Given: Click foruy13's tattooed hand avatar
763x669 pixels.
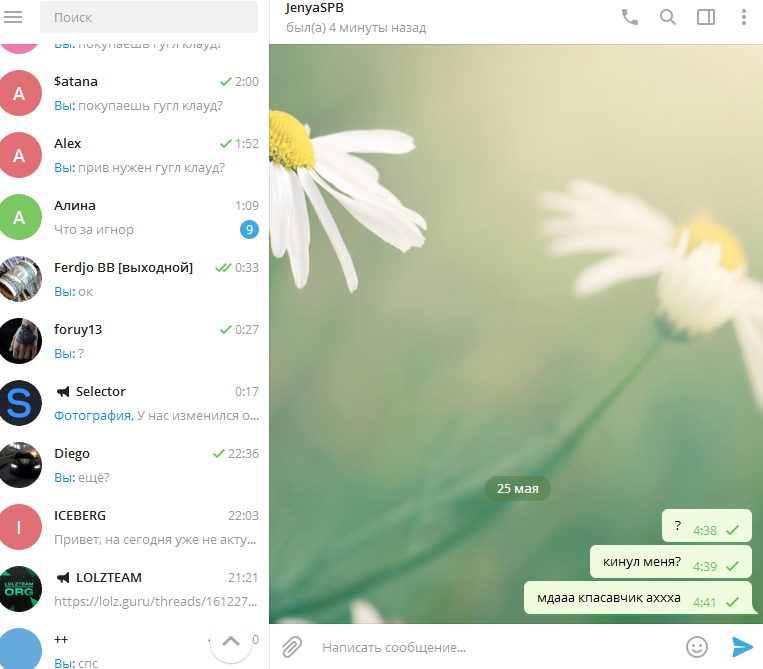Looking at the screenshot, I should tap(18, 341).
